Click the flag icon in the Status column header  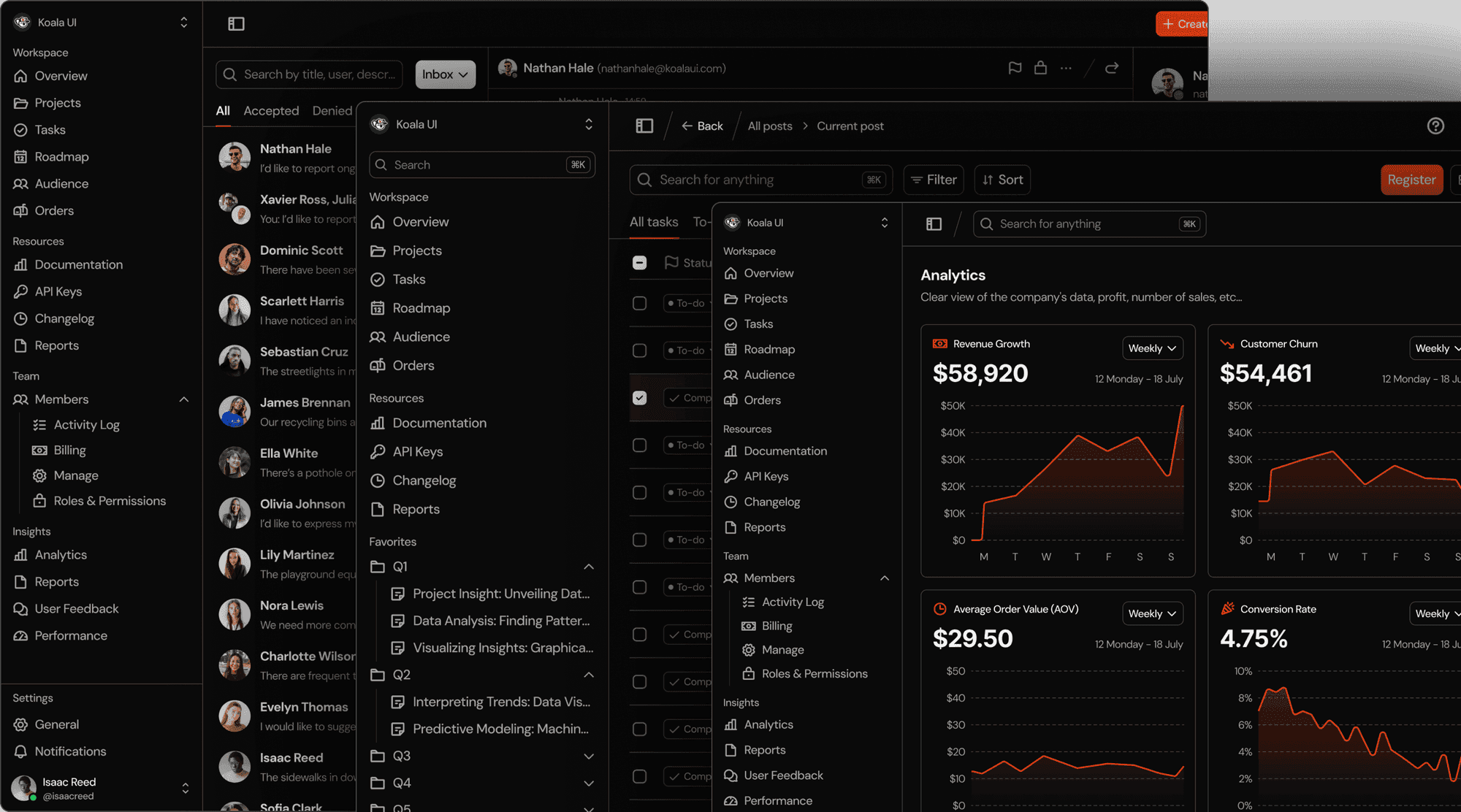(x=671, y=262)
